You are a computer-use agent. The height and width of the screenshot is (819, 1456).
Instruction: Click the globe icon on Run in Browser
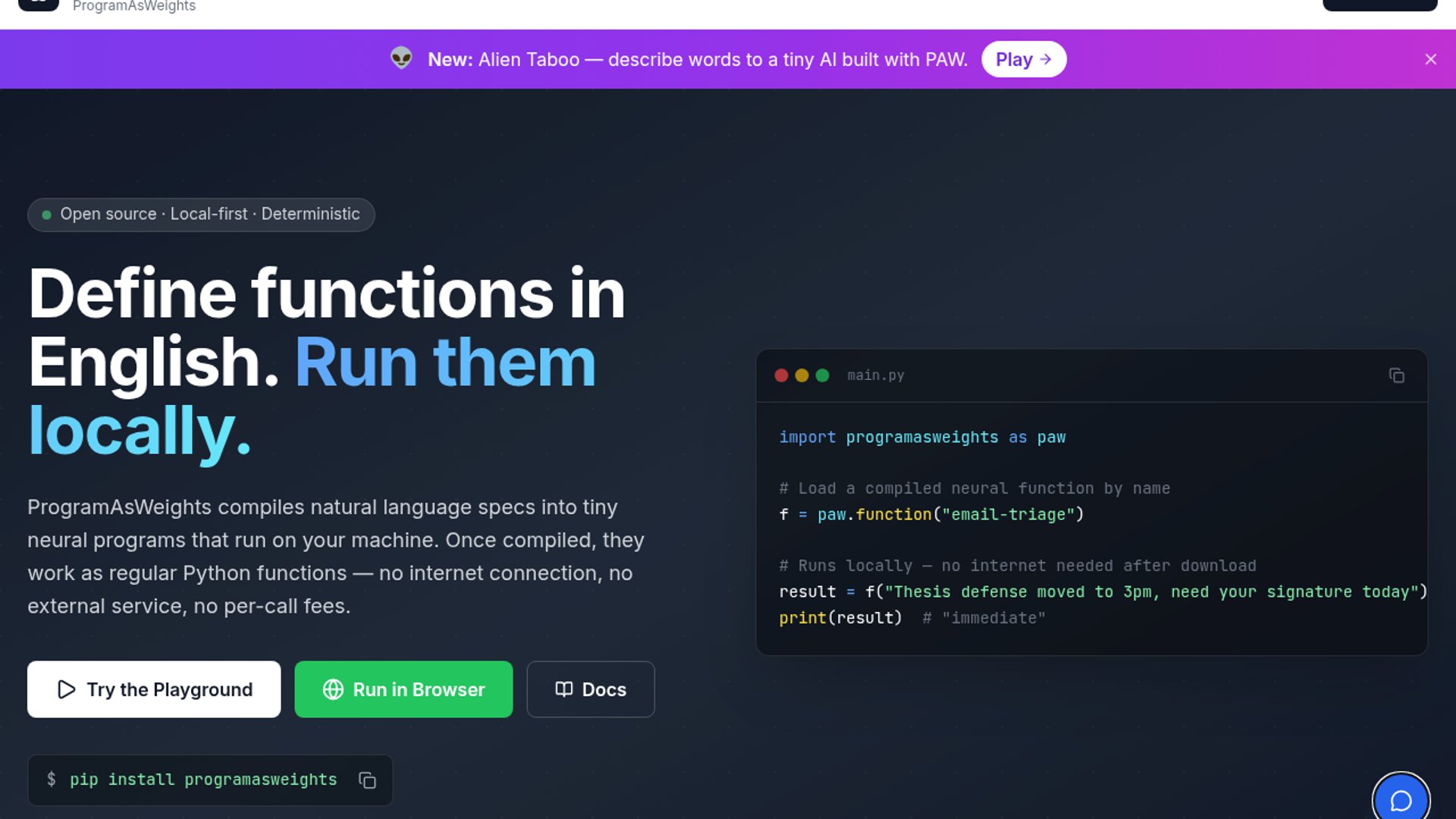(333, 689)
